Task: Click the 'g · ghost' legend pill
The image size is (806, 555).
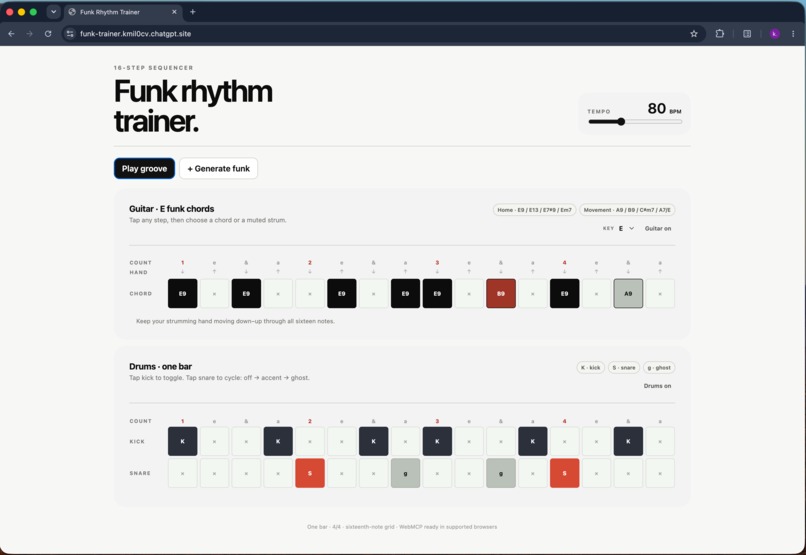Action: click(659, 367)
